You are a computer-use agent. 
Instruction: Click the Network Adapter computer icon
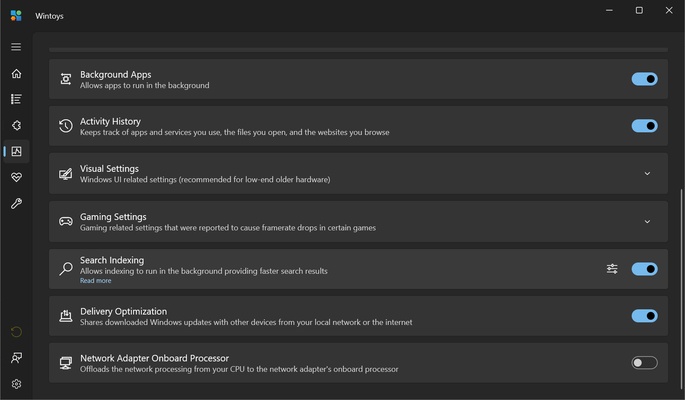(x=66, y=363)
